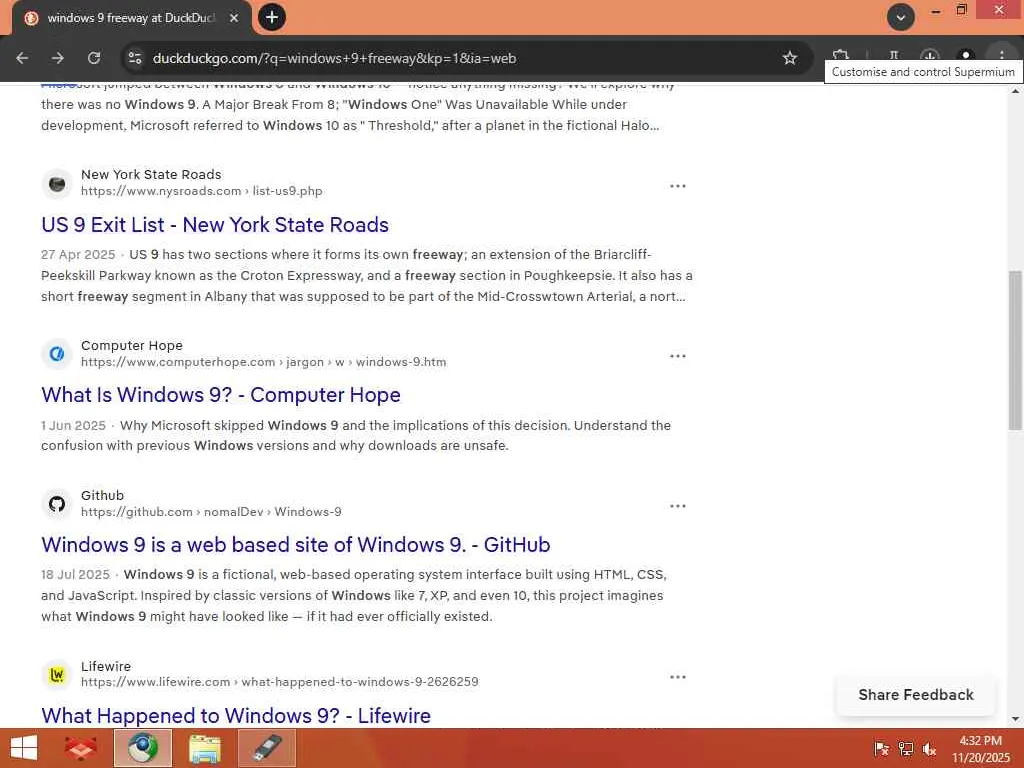Viewport: 1024px width, 768px height.
Task: Click the Lifewire favicon
Action: pyautogui.click(x=57, y=675)
